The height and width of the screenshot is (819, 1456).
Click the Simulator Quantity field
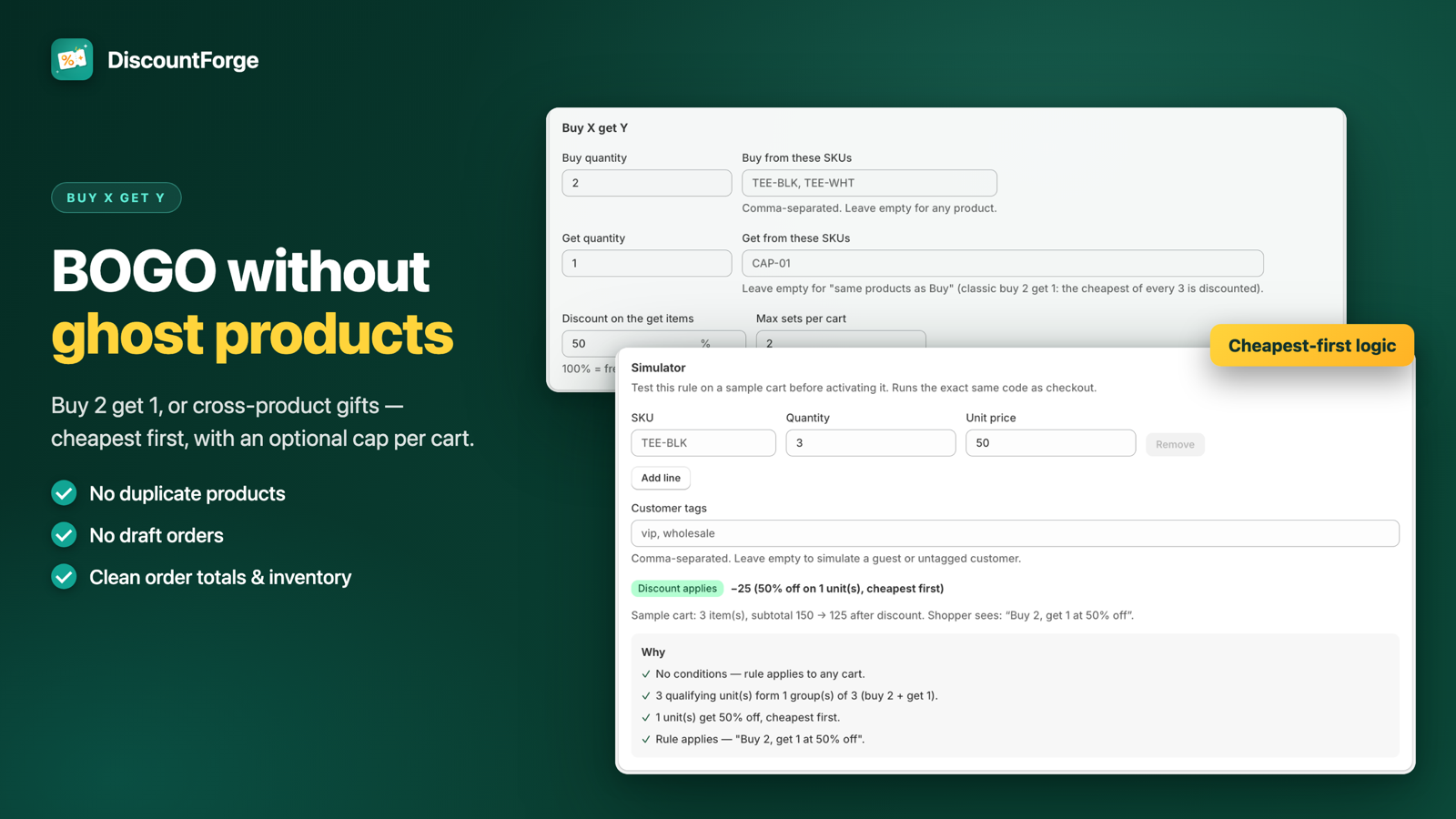click(x=871, y=443)
